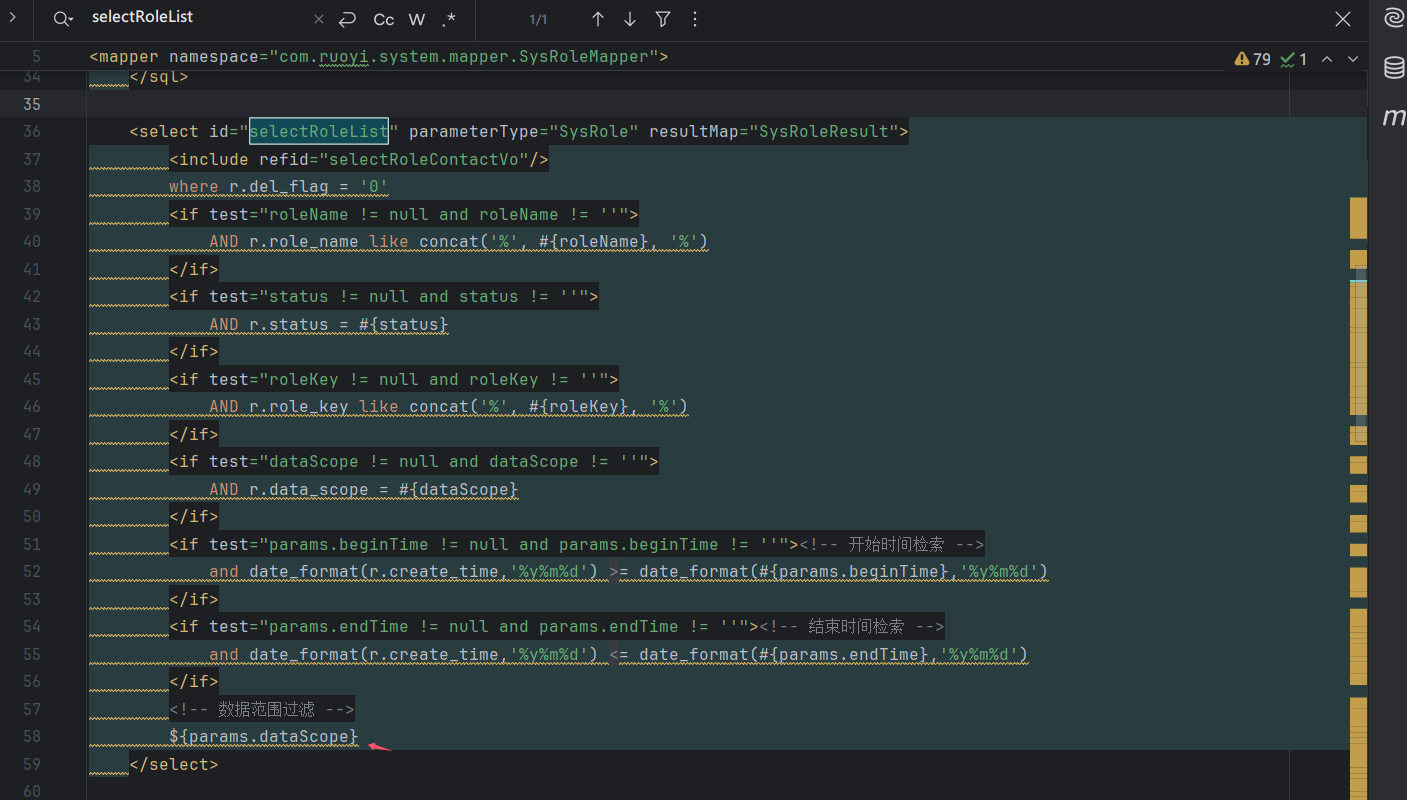Screen dimensions: 1407x800
Task: Open the AI Assistant spiral tool window
Action: (x=1393, y=19)
